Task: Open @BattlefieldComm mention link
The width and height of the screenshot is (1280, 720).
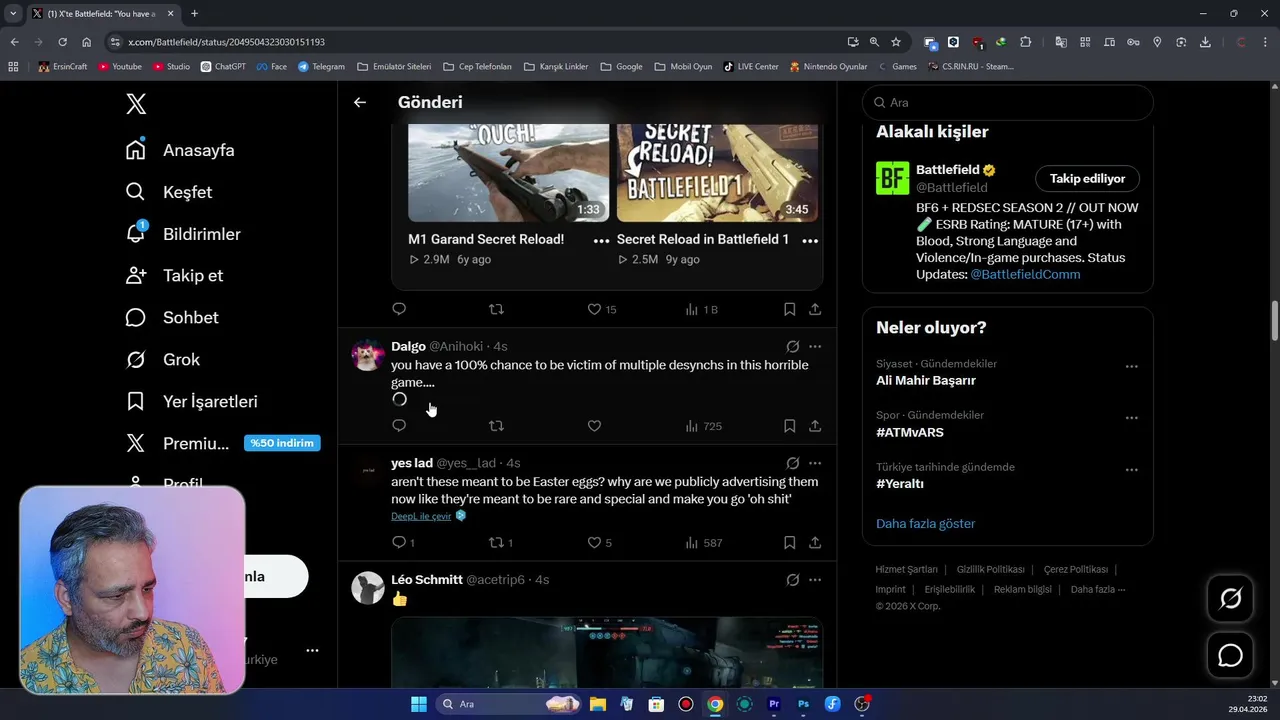Action: 1025,274
